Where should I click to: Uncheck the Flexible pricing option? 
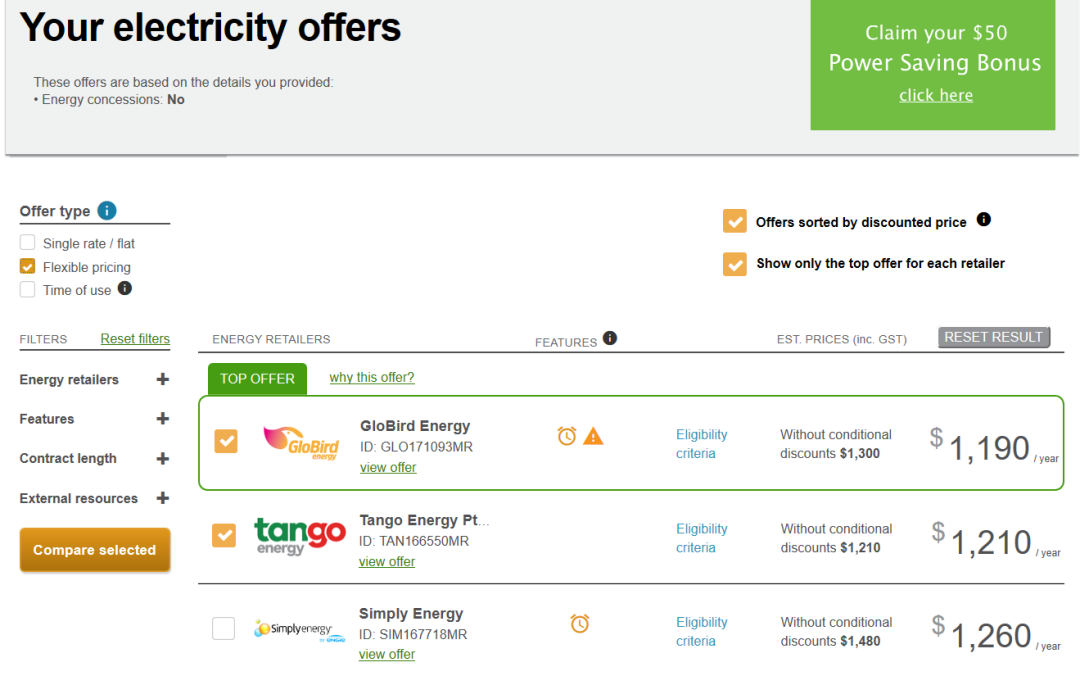point(28,266)
